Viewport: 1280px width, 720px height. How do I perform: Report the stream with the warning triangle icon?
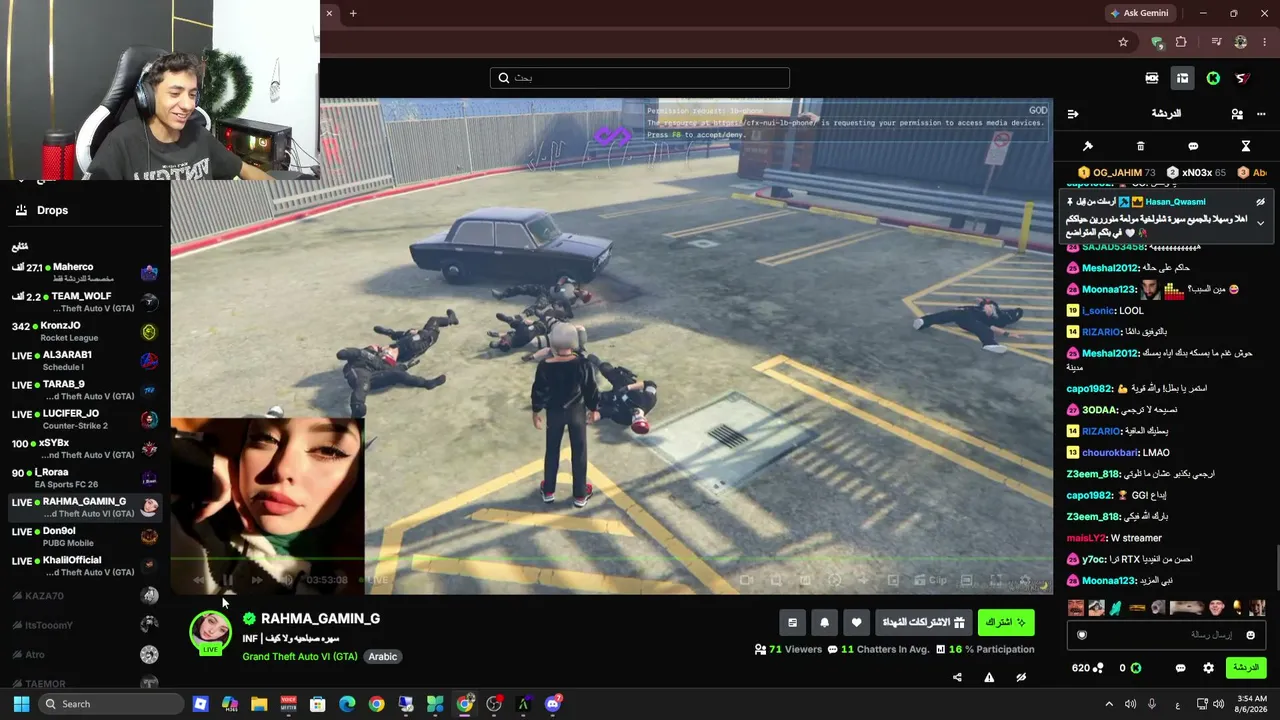[989, 677]
